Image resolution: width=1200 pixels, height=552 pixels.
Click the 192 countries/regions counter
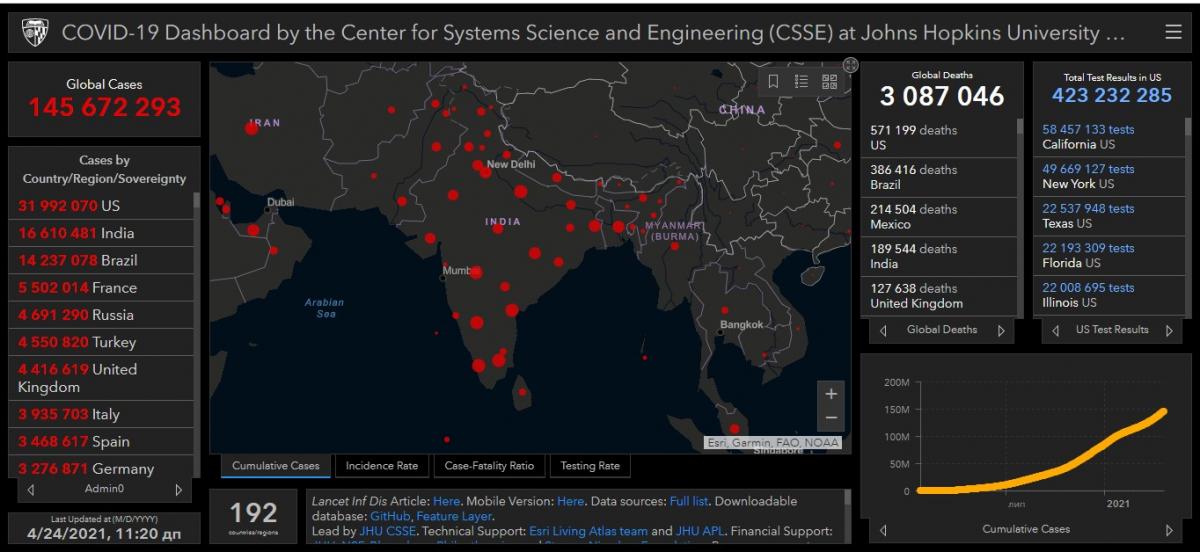(254, 514)
